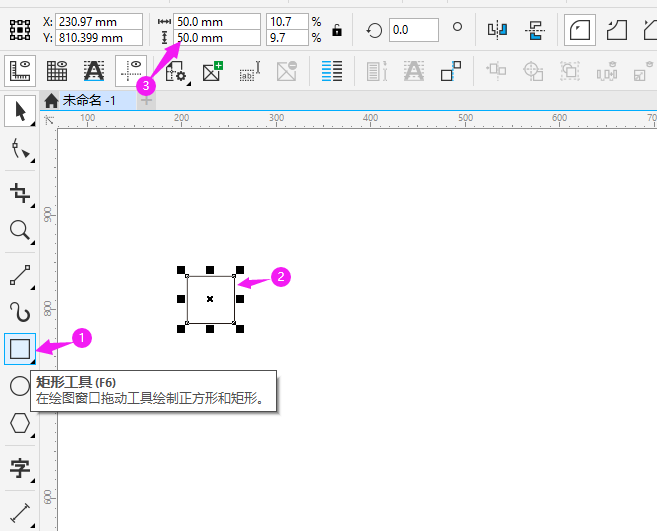Expand the Polygon tool flyout arrow
657x531 pixels.
33,435
